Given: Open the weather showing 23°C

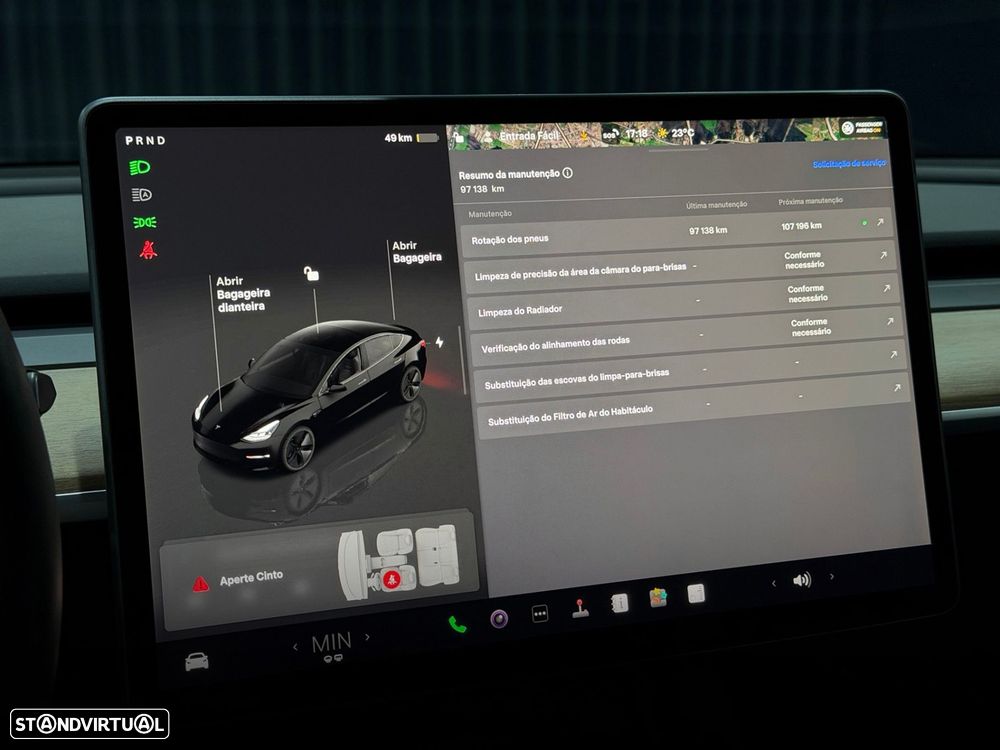Looking at the screenshot, I should click(x=675, y=133).
